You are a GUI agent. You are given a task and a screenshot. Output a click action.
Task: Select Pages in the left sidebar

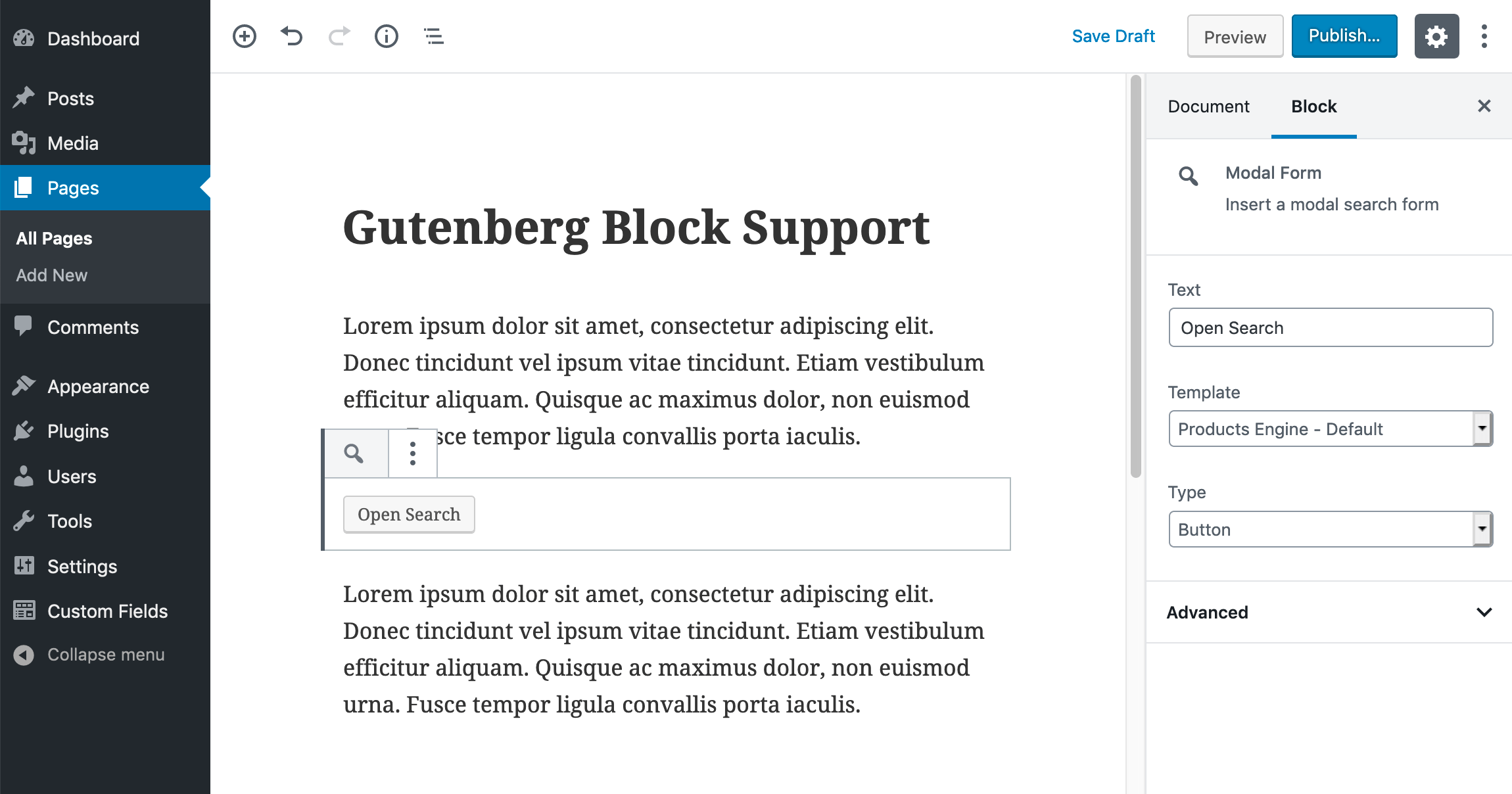pyautogui.click(x=73, y=188)
